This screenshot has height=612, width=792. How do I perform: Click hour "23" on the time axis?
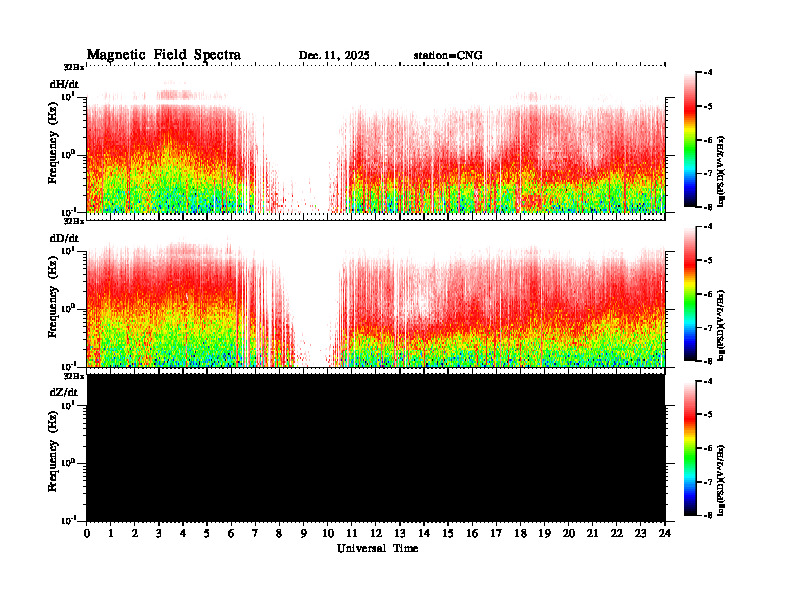641,533
